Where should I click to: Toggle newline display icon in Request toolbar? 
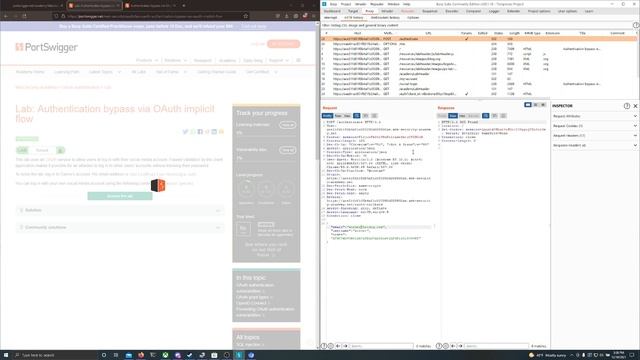pos(365,116)
